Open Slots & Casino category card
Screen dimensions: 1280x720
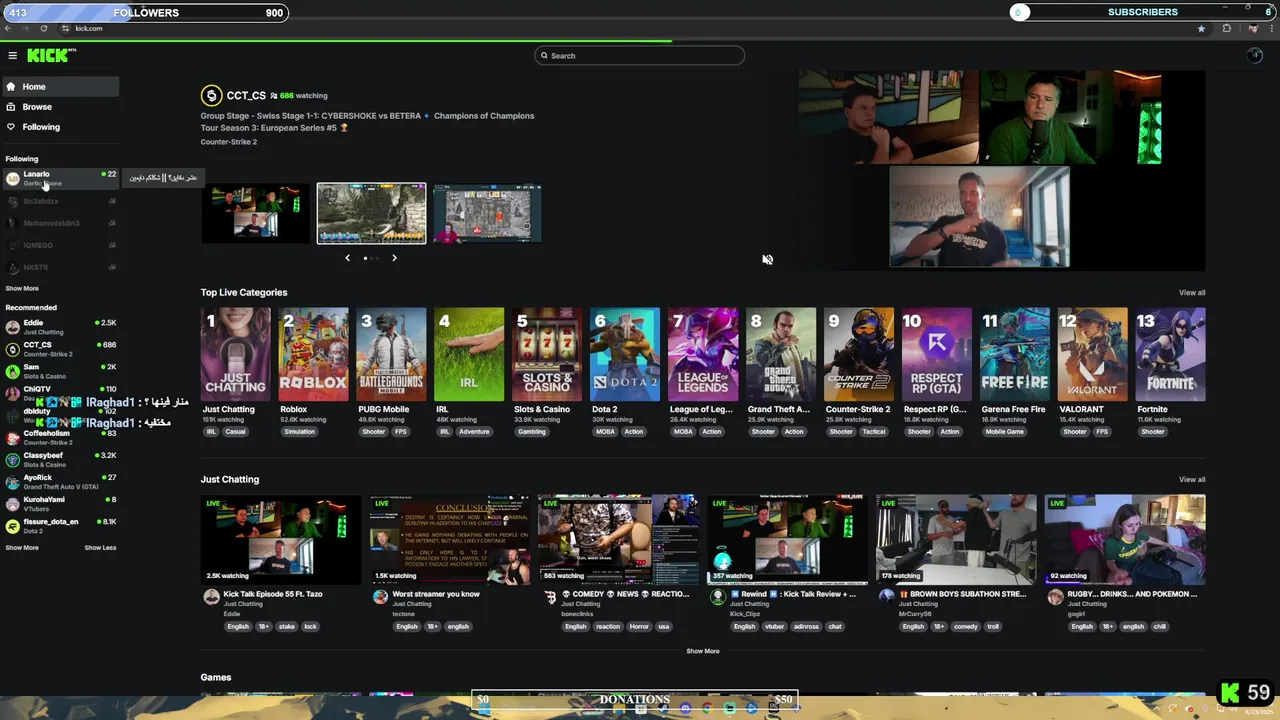click(x=547, y=355)
